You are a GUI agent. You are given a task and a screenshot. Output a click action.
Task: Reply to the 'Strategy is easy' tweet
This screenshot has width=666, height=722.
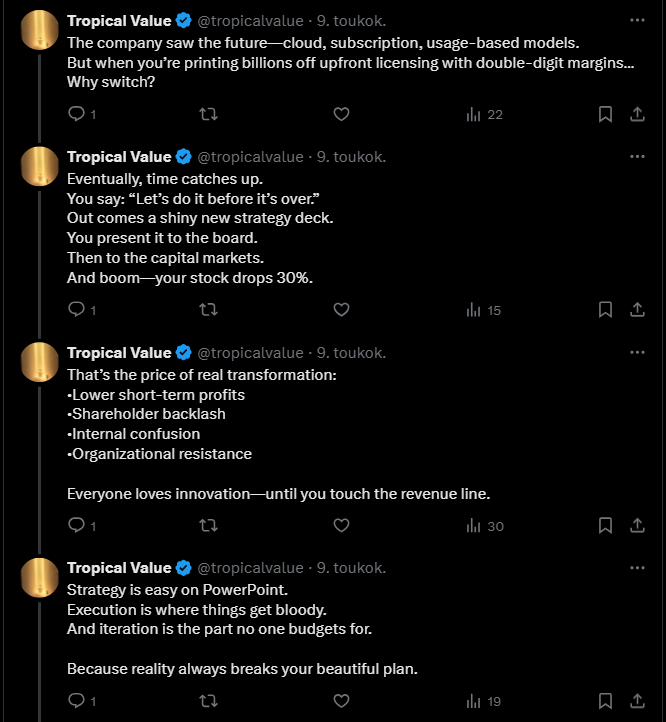[76, 702]
